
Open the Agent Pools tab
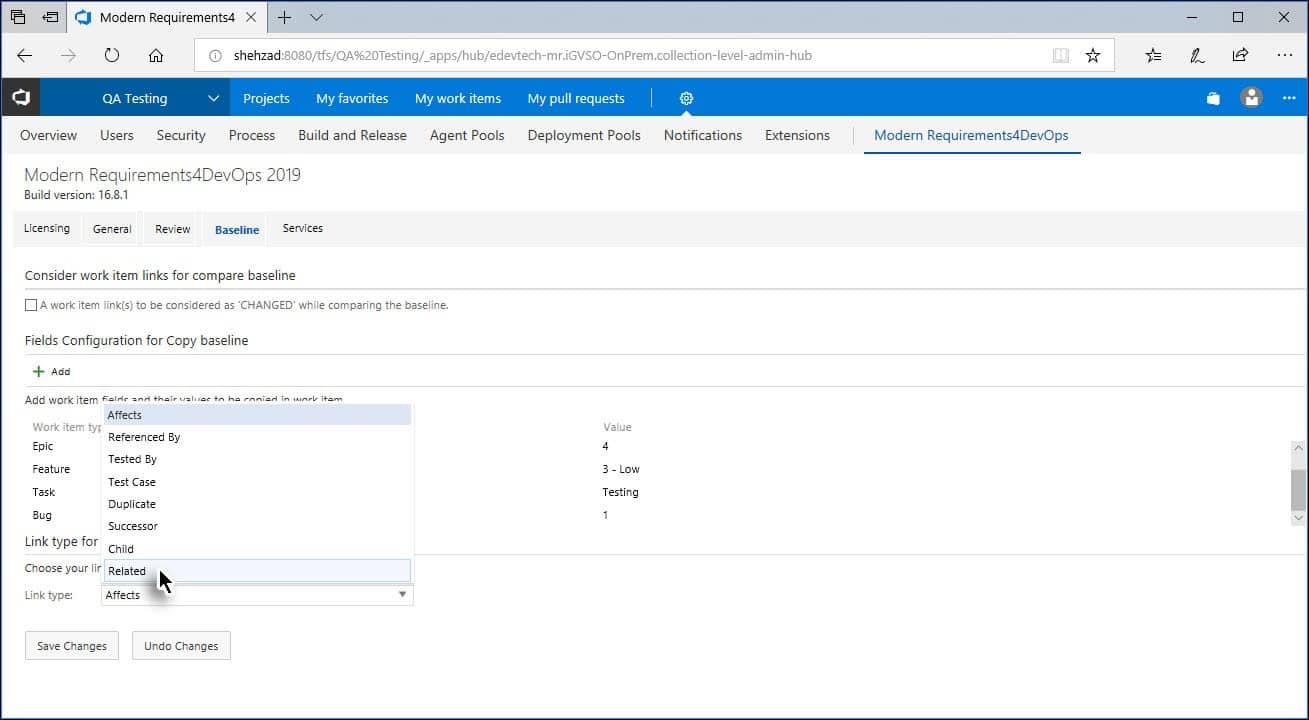[467, 135]
